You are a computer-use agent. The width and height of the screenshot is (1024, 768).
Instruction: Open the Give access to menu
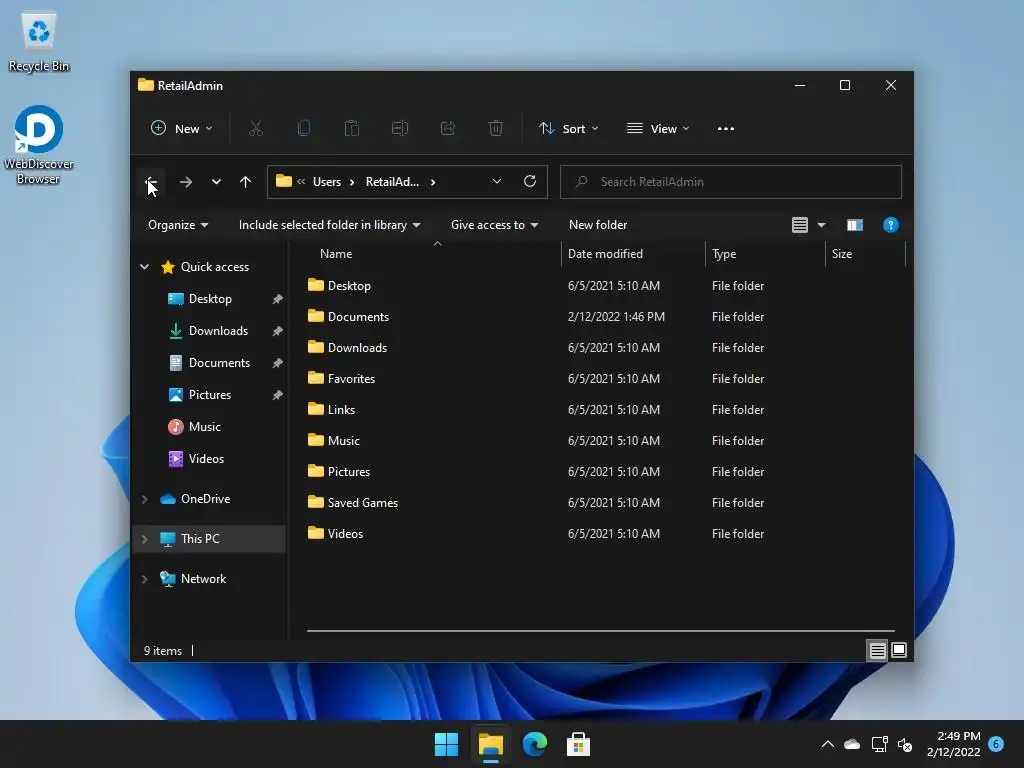[494, 225]
